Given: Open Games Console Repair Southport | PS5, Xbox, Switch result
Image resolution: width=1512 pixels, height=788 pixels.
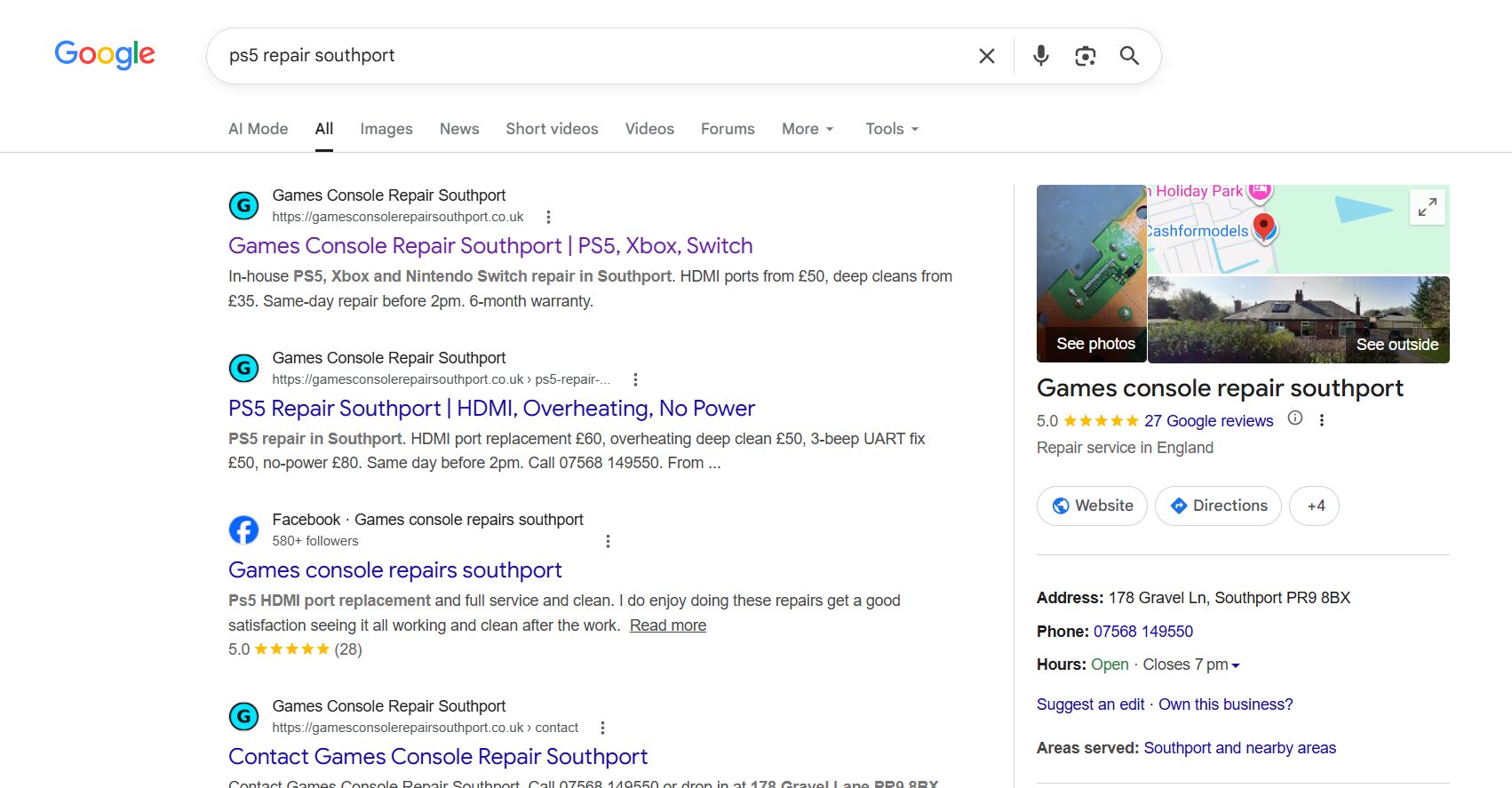Looking at the screenshot, I should (490, 246).
